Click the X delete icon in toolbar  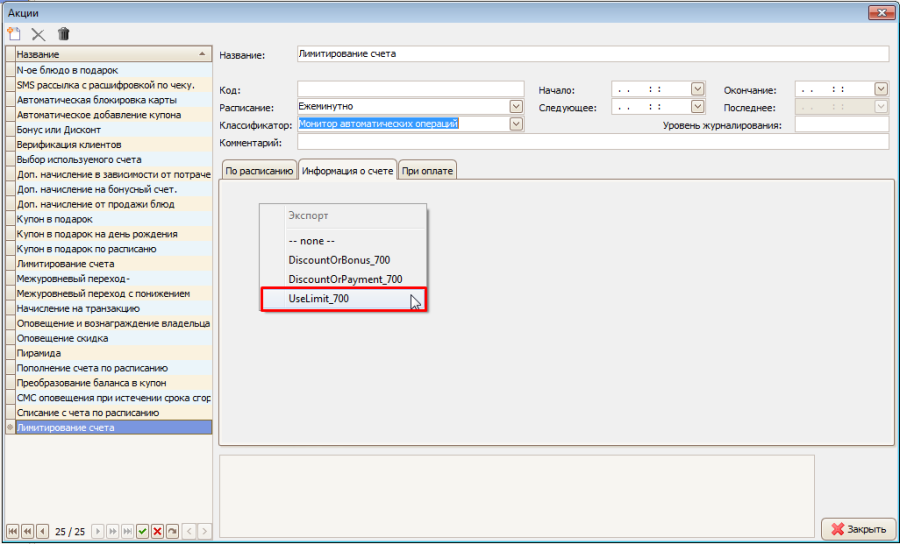point(39,33)
